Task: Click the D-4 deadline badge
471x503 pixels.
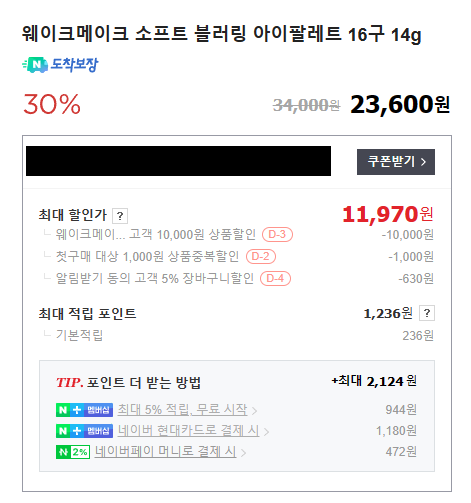Action: coord(275,278)
